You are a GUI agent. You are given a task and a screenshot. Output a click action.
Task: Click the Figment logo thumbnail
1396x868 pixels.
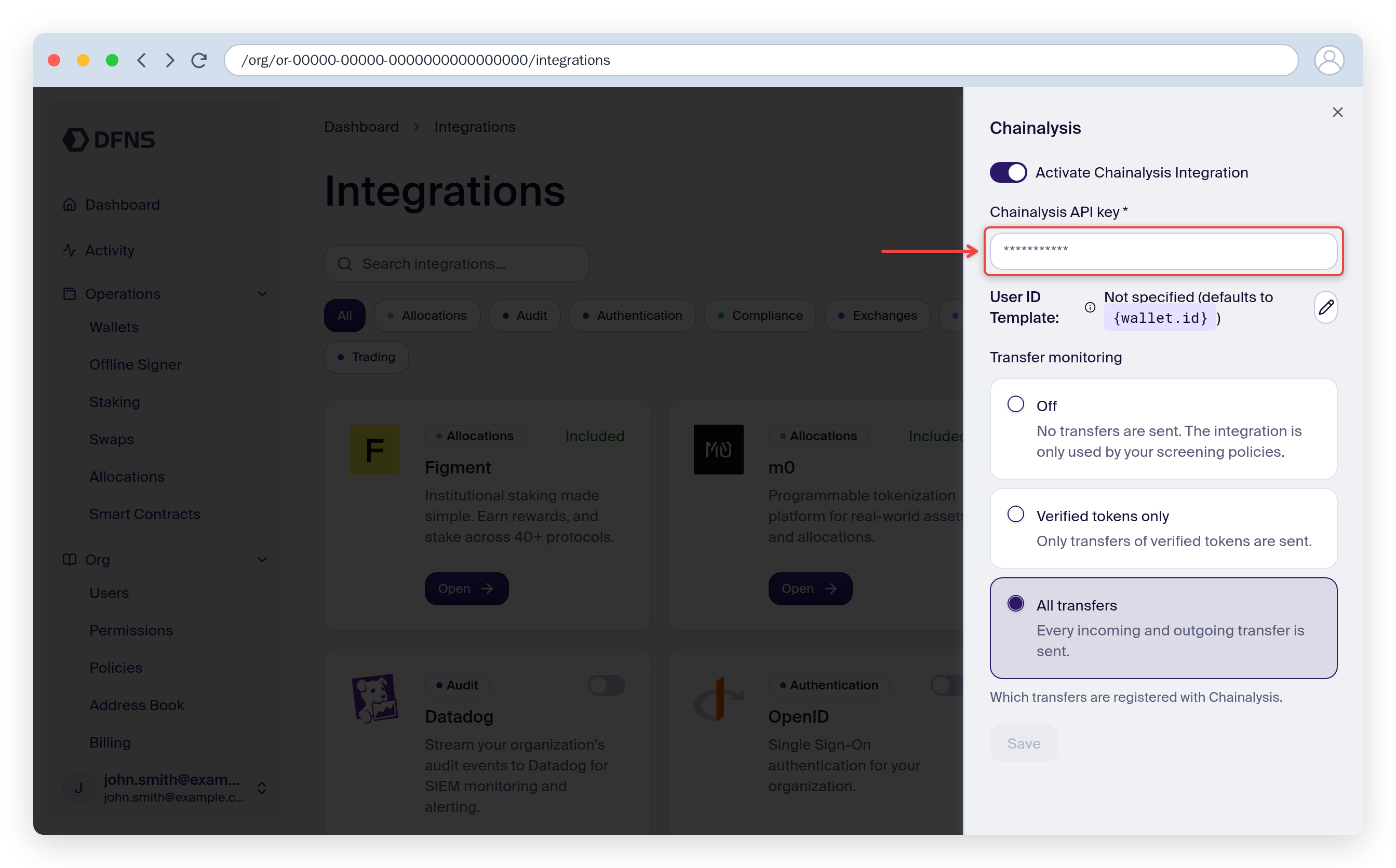pos(374,450)
